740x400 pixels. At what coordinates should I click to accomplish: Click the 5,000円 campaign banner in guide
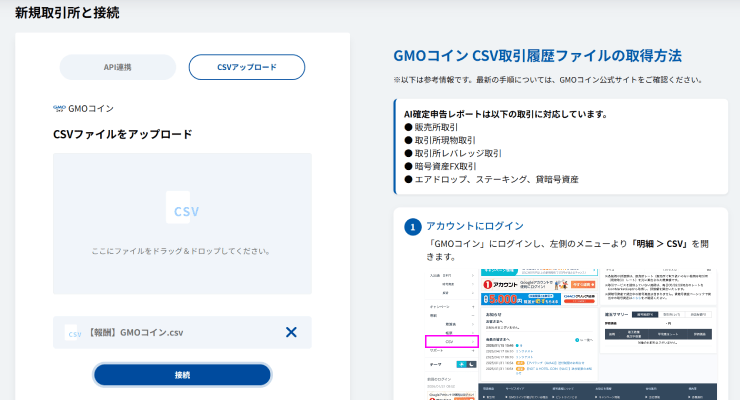tap(519, 298)
